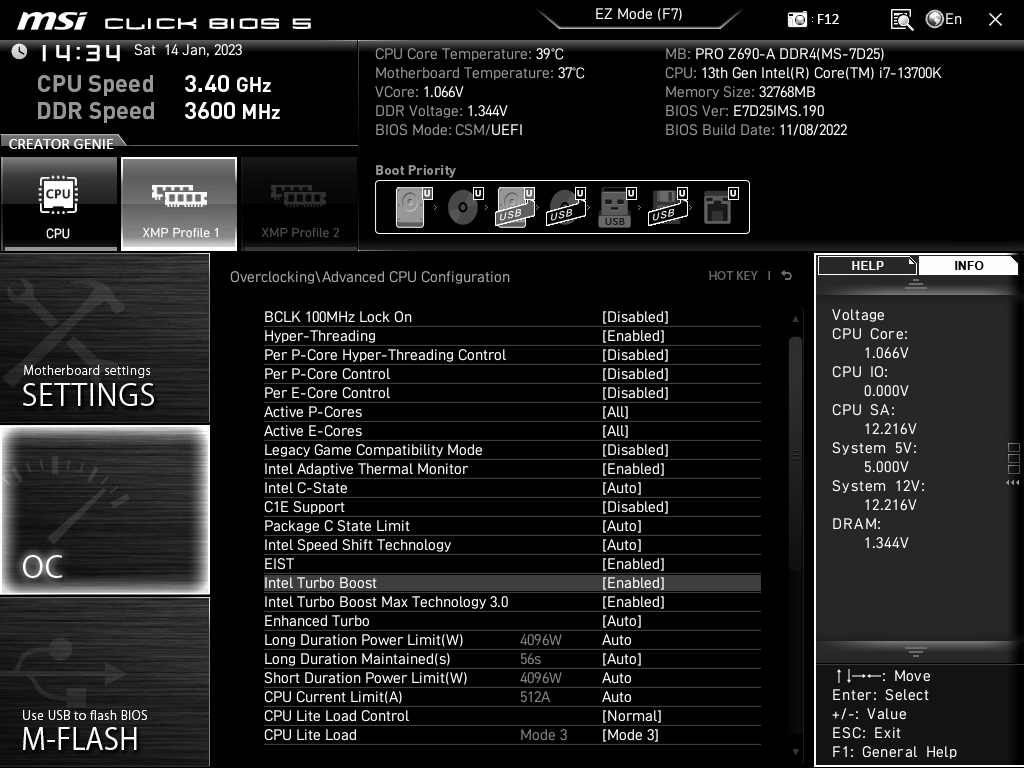Open the side panel triple-arrow expander
The height and width of the screenshot is (768, 1024).
click(1012, 483)
